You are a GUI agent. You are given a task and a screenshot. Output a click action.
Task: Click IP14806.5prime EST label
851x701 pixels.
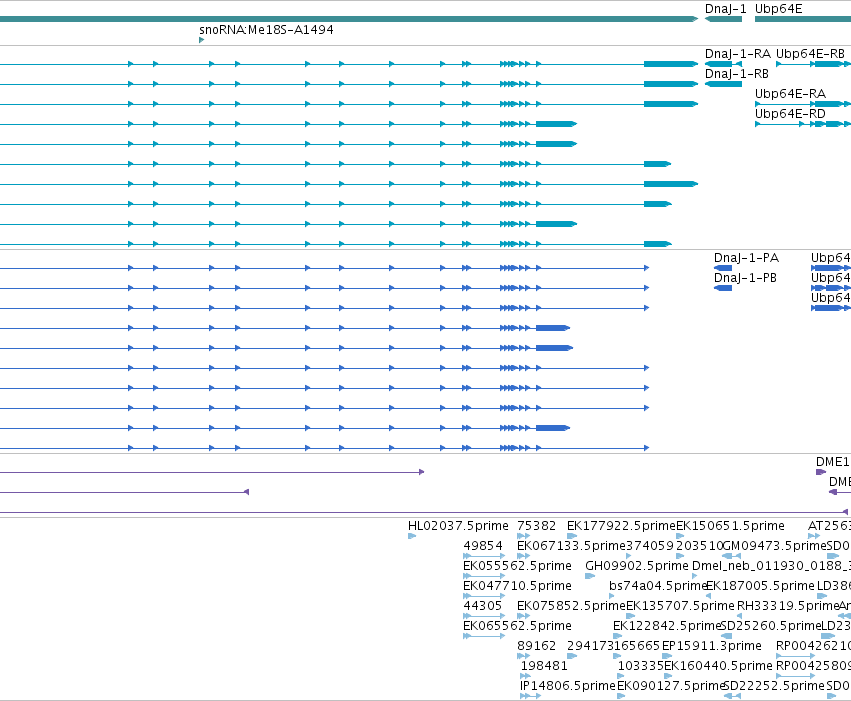click(567, 686)
